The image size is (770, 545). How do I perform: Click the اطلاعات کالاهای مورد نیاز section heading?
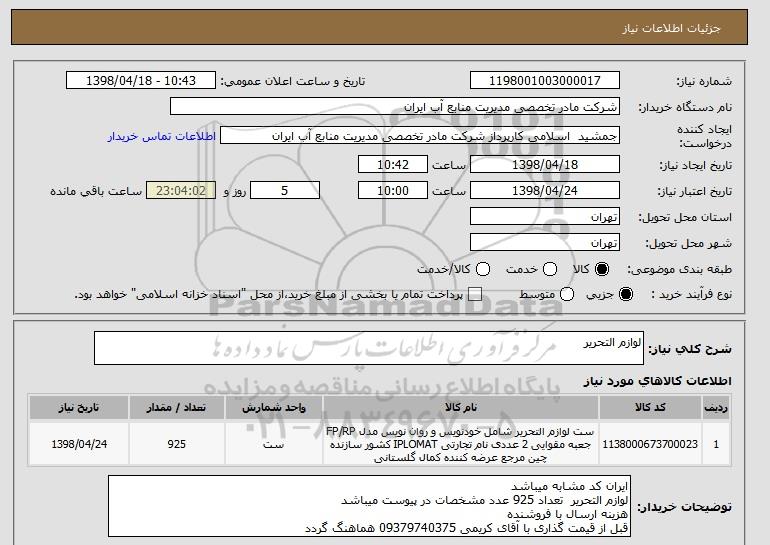[658, 381]
